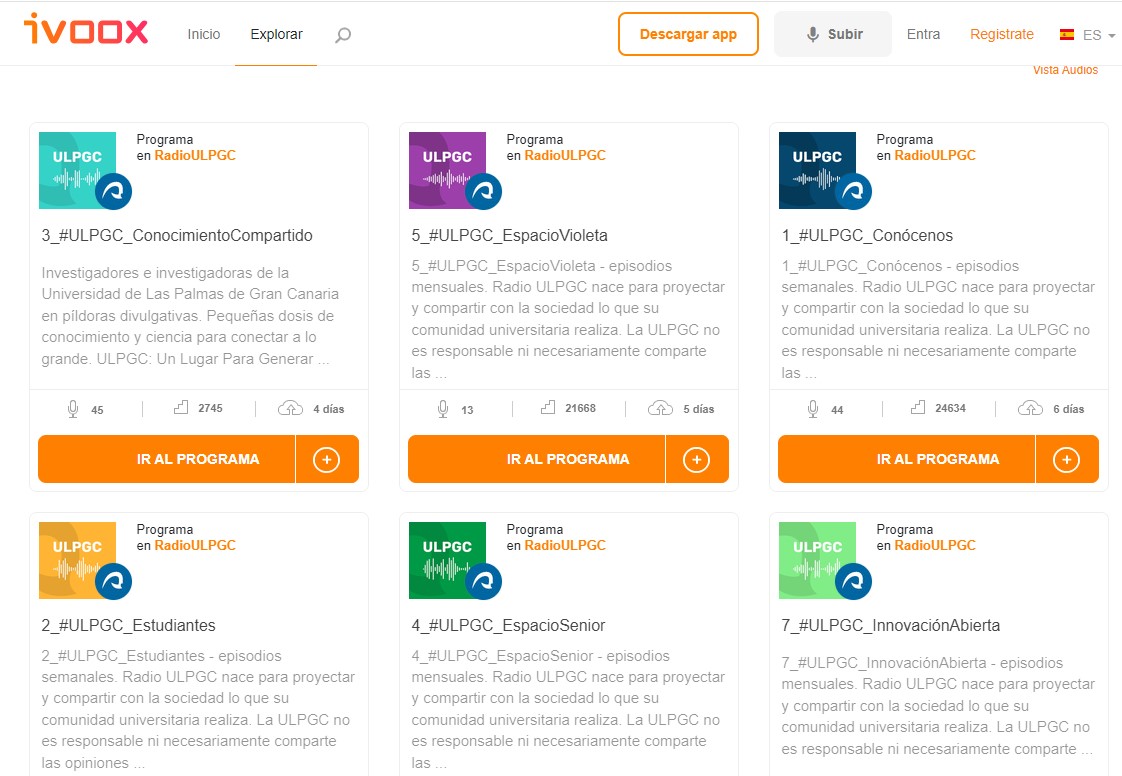Click the cloud upload icon beside 4 días
Viewport: 1122px width, 776px height.
(x=291, y=408)
